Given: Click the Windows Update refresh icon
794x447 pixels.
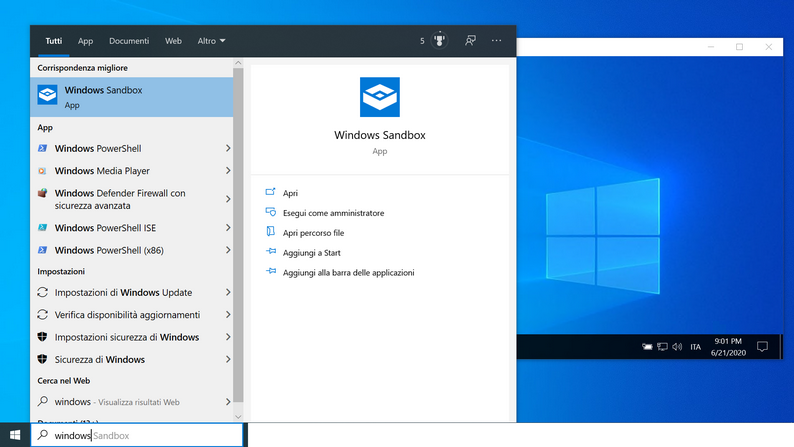Looking at the screenshot, I should click(43, 292).
